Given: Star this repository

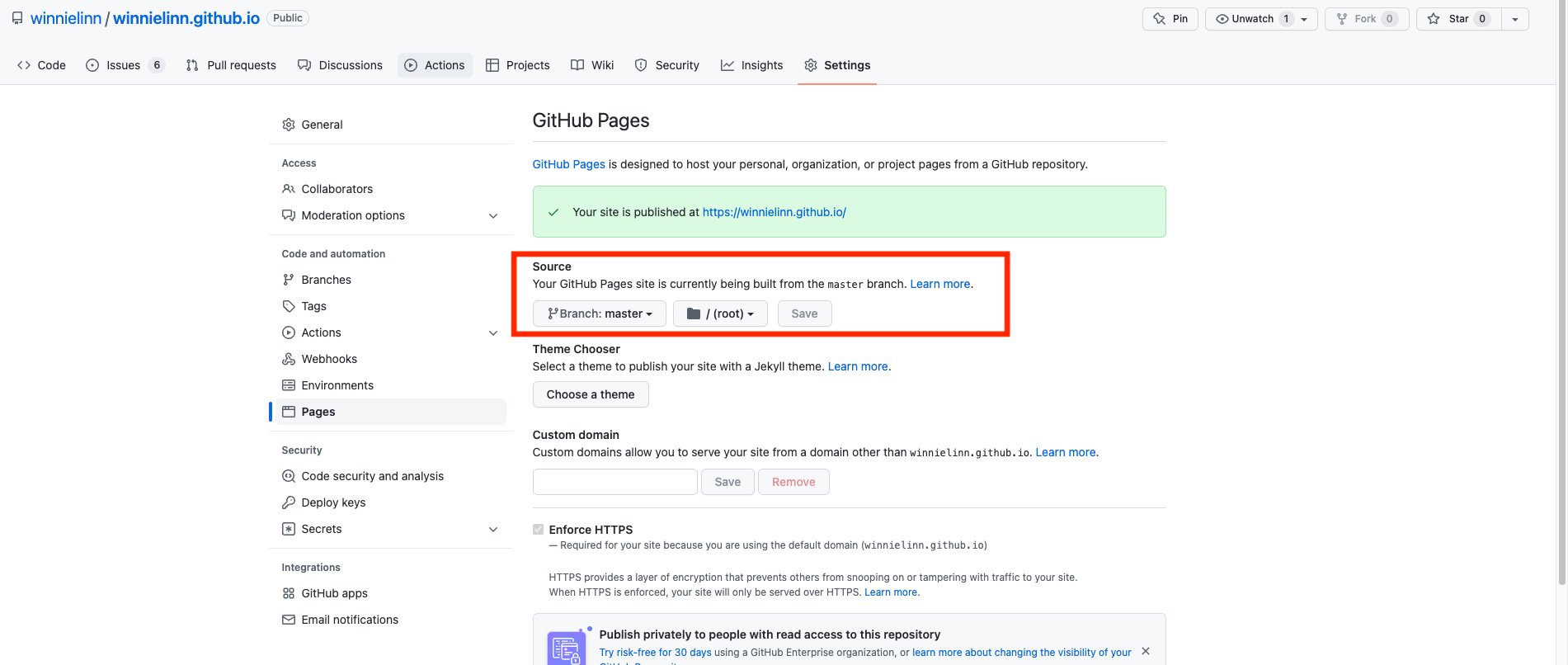Looking at the screenshot, I should coord(1457,19).
